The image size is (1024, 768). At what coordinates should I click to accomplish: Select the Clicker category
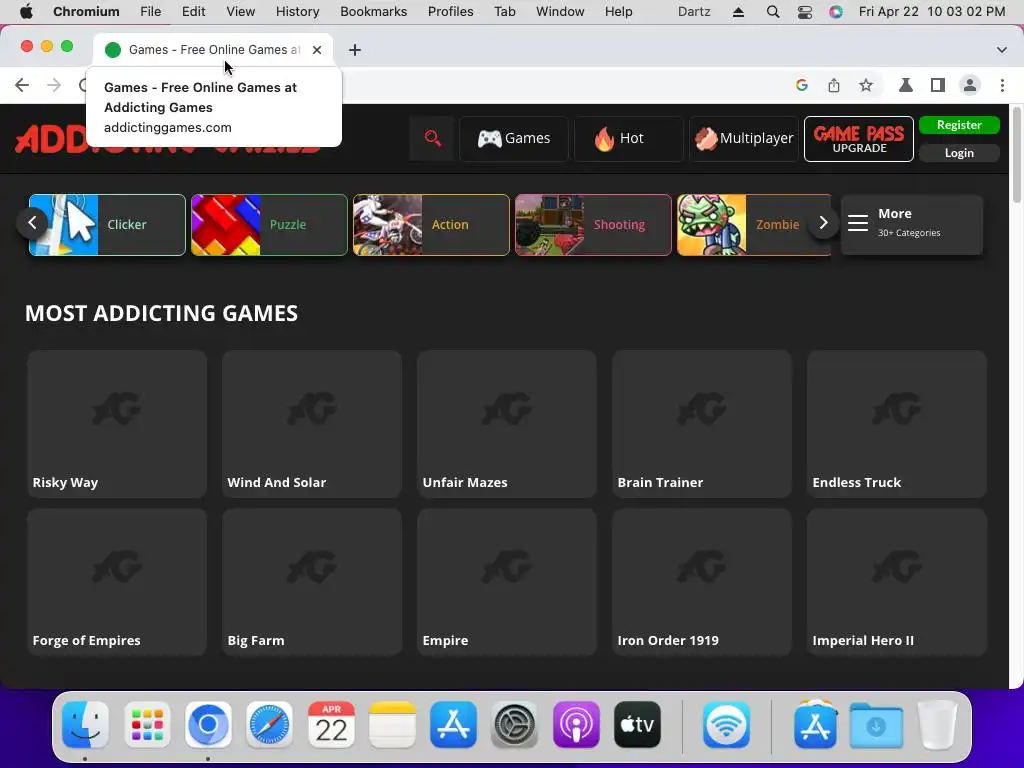tap(107, 225)
